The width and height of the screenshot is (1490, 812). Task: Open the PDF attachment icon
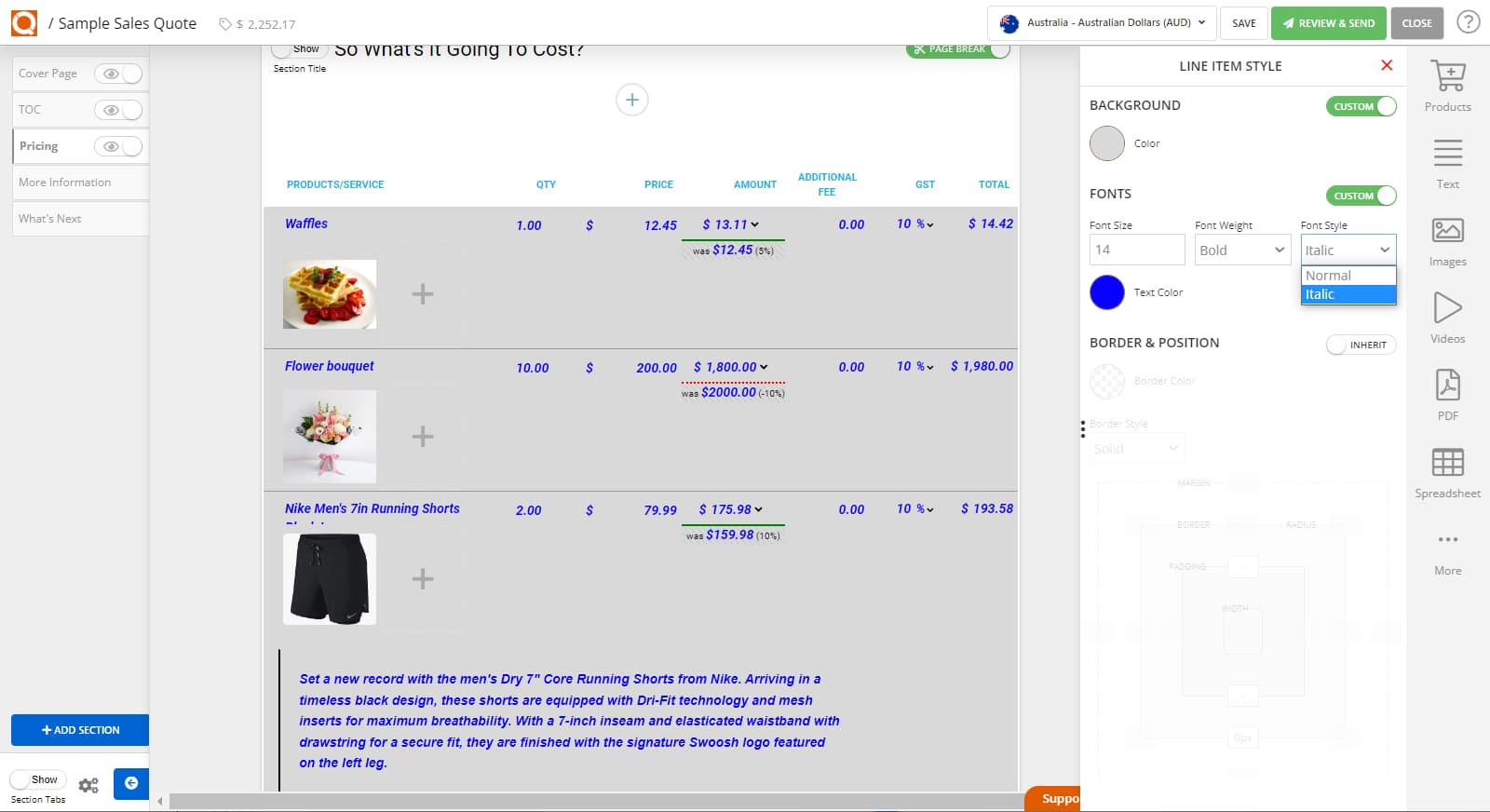[1447, 385]
